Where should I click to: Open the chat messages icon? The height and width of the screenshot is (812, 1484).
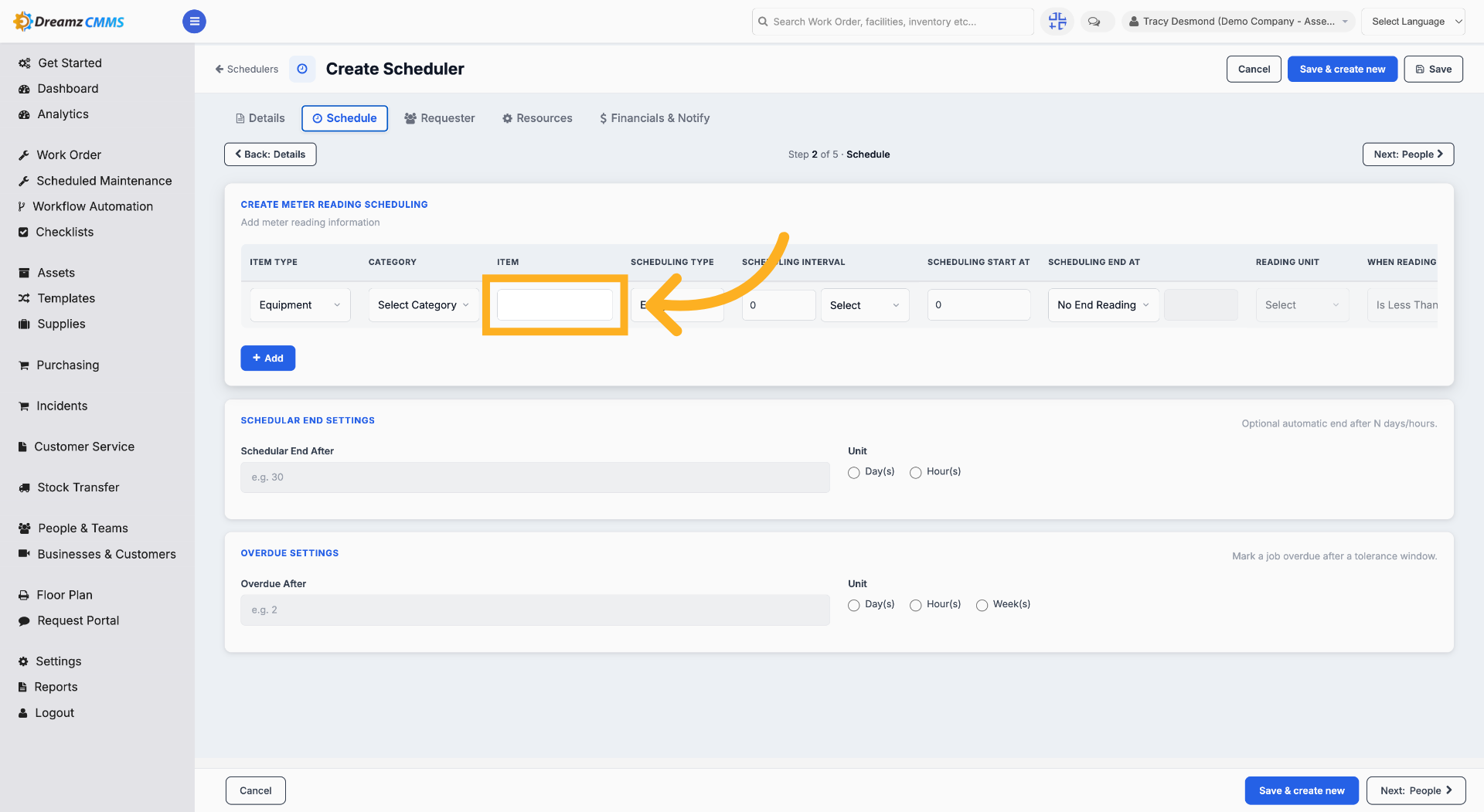[1094, 22]
